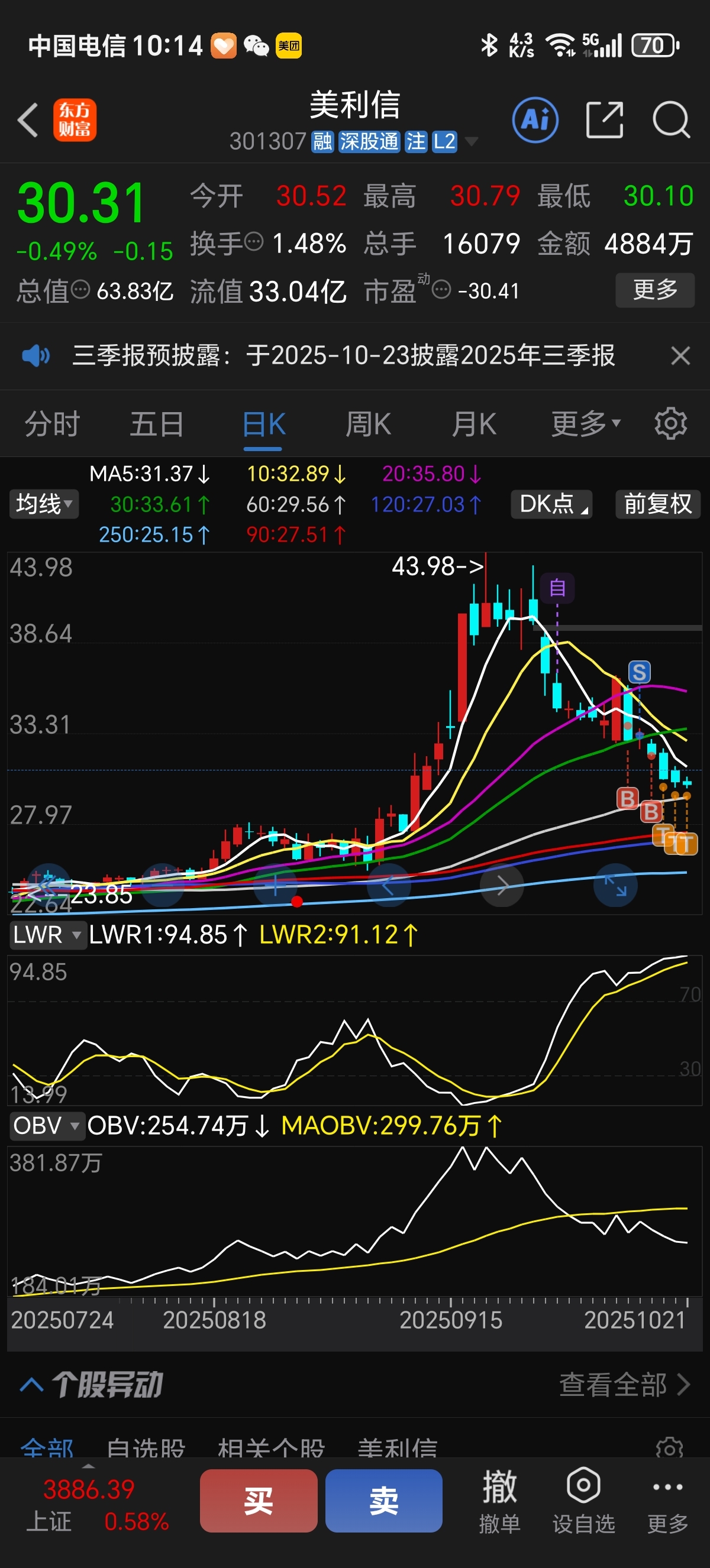Viewport: 710px width, 1568px height.
Task: Tap the 深股通 tag badge
Action: 369,142
